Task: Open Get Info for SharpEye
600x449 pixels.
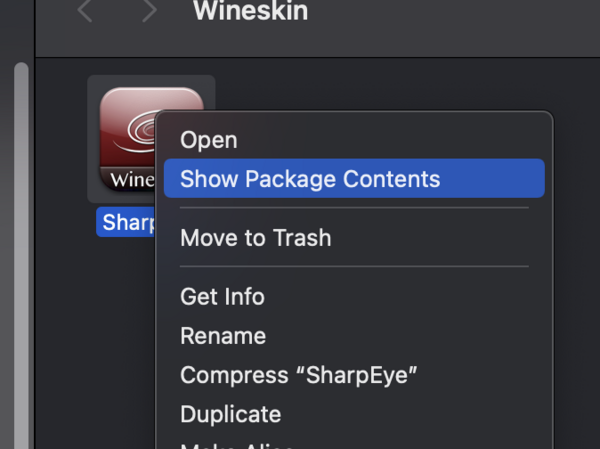Action: [222, 297]
